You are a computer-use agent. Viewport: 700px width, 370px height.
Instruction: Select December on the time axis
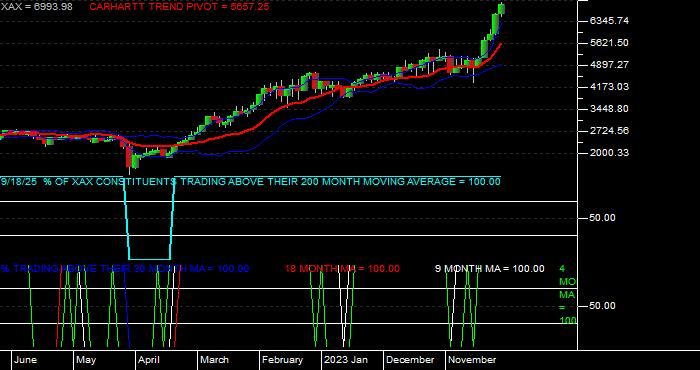point(410,360)
